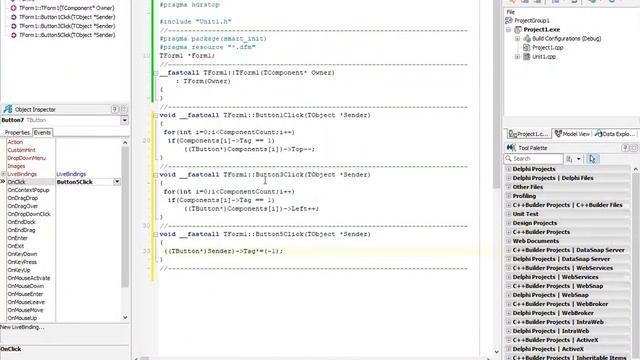
Task: Select TForm1 constructor in structure tree
Action: point(67,8)
